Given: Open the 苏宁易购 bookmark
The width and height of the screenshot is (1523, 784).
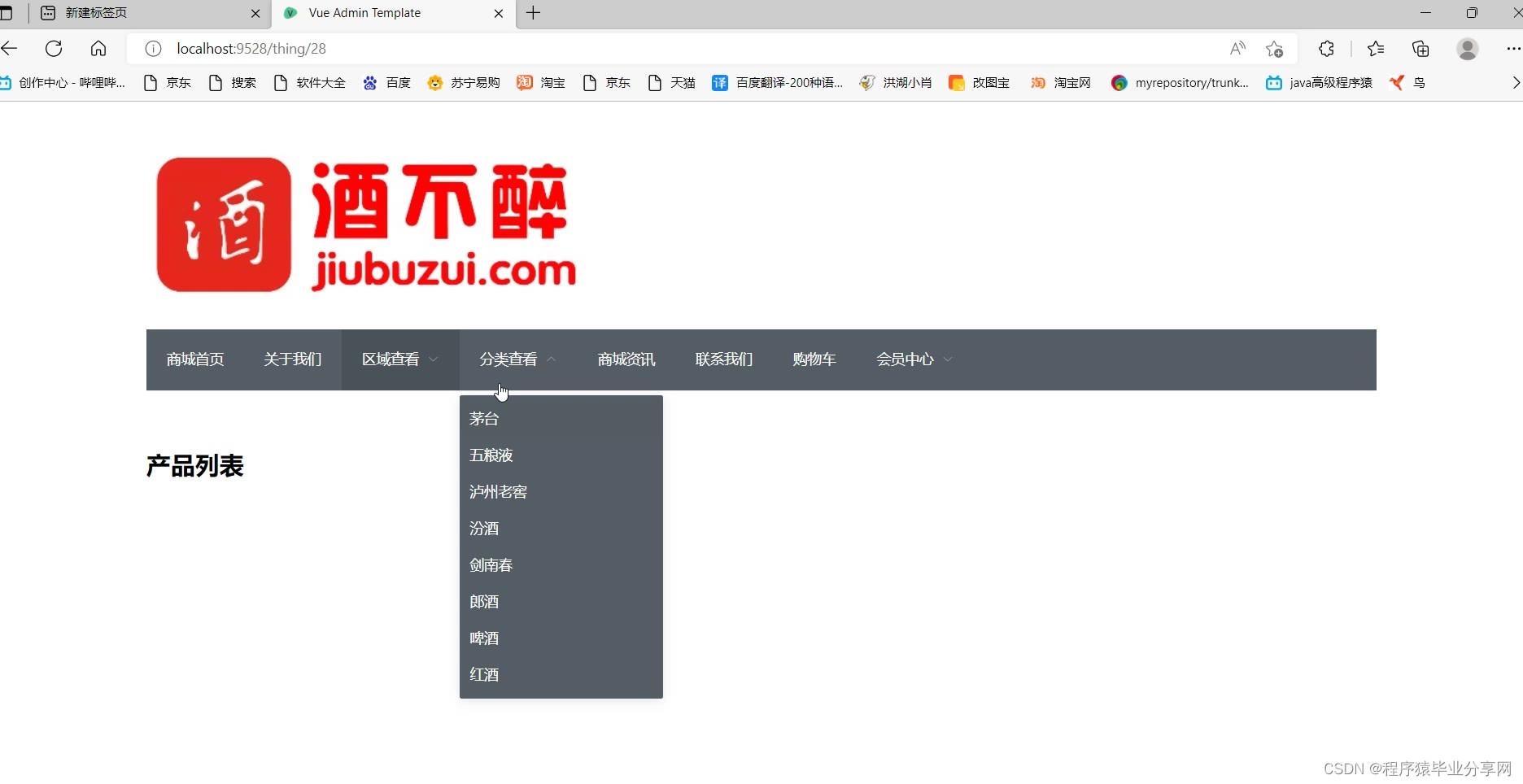Looking at the screenshot, I should tap(464, 83).
